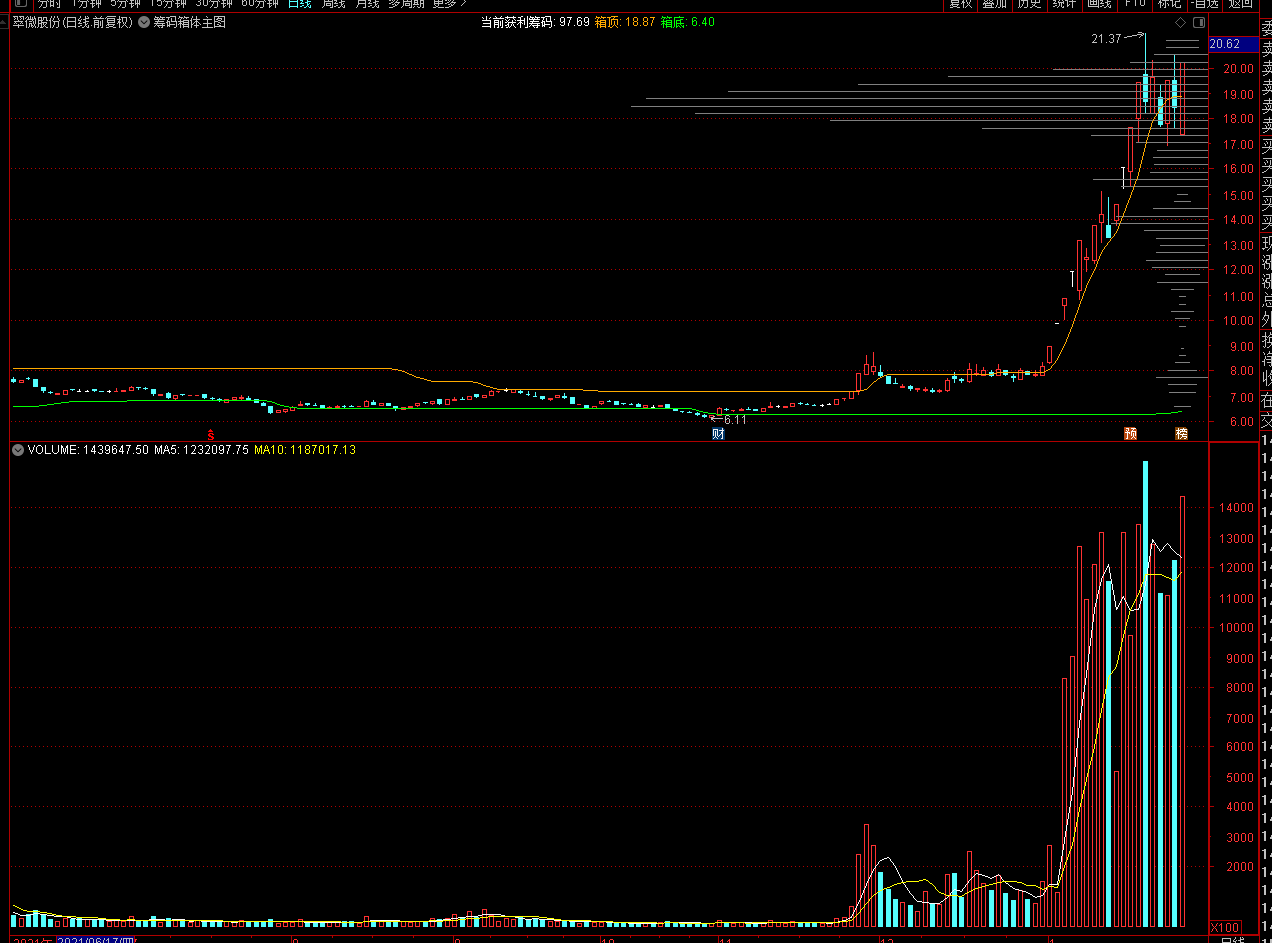Viewport: 1272px width, 943px height.
Task: Click the 2021/06/17 date label
Action: pos(97,941)
